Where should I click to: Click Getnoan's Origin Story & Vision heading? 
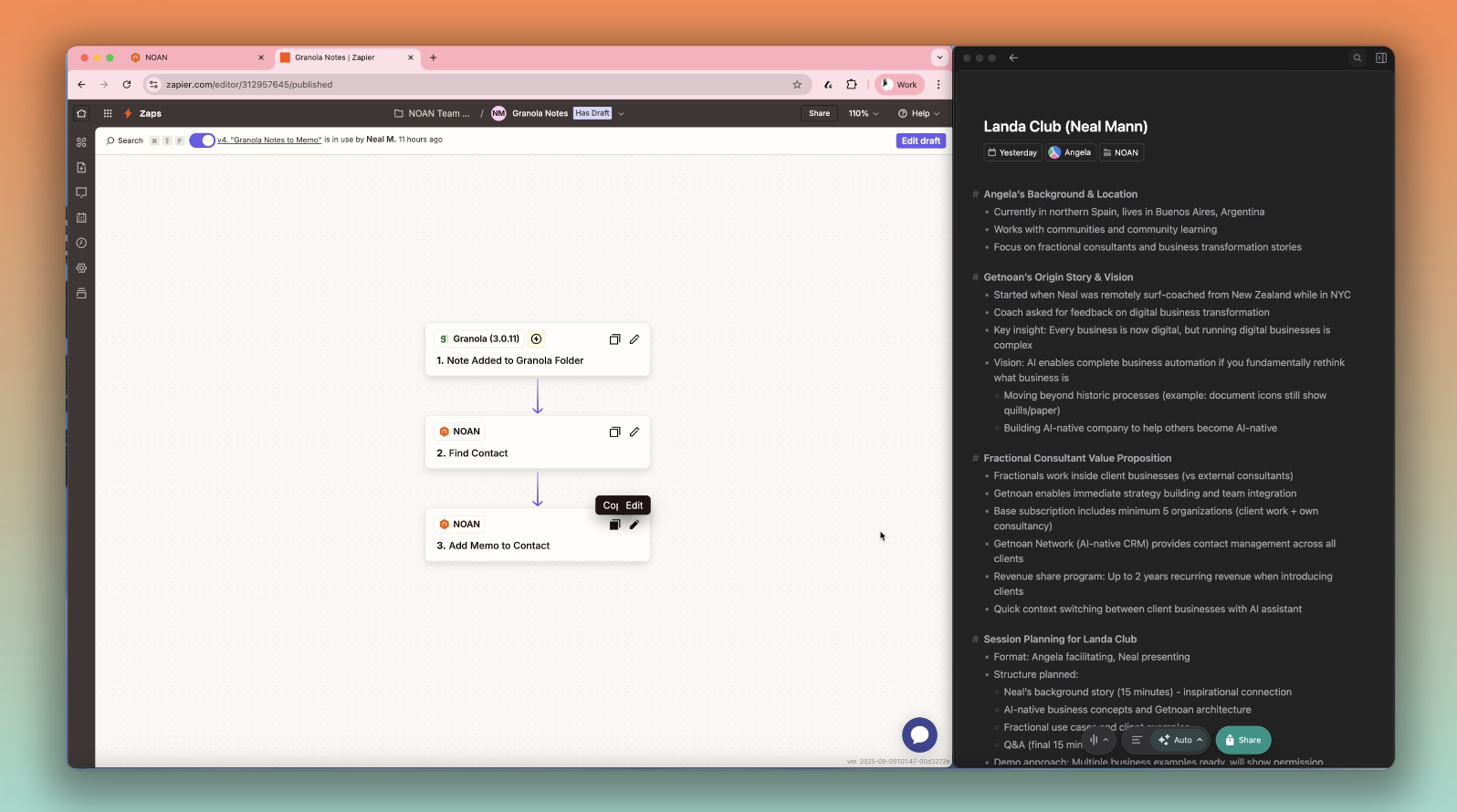(1058, 277)
